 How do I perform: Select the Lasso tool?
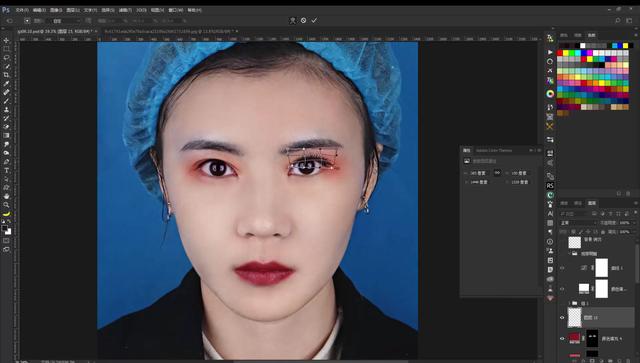coord(6,58)
